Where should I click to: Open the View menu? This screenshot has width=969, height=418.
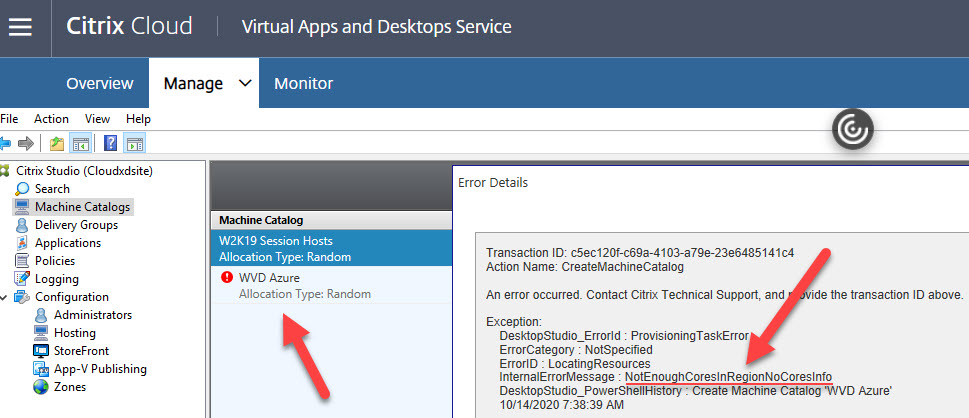(98, 119)
